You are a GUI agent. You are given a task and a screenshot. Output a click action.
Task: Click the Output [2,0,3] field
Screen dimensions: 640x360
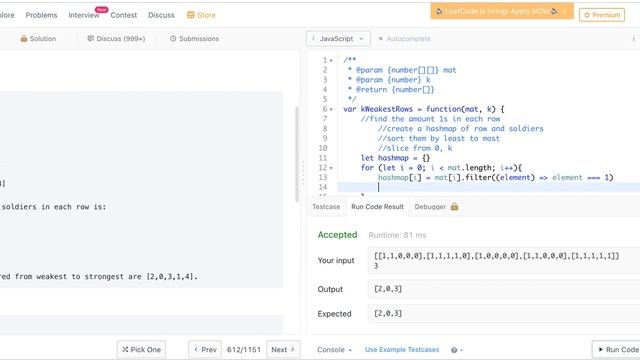click(x=504, y=289)
